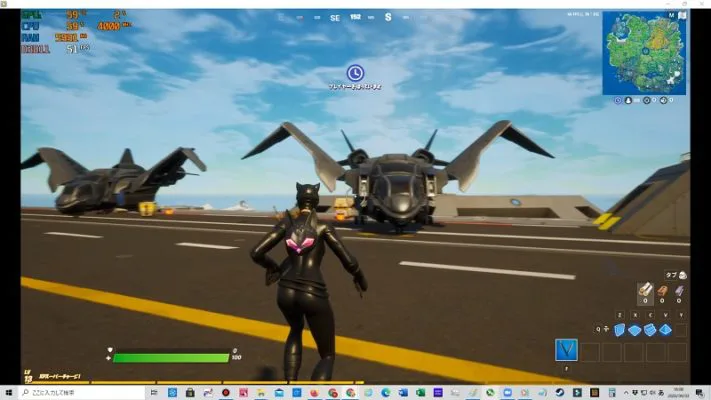This screenshot has height=400, width=711.
Task: Select the empty slot right of the pickaxe
Action: (x=590, y=352)
